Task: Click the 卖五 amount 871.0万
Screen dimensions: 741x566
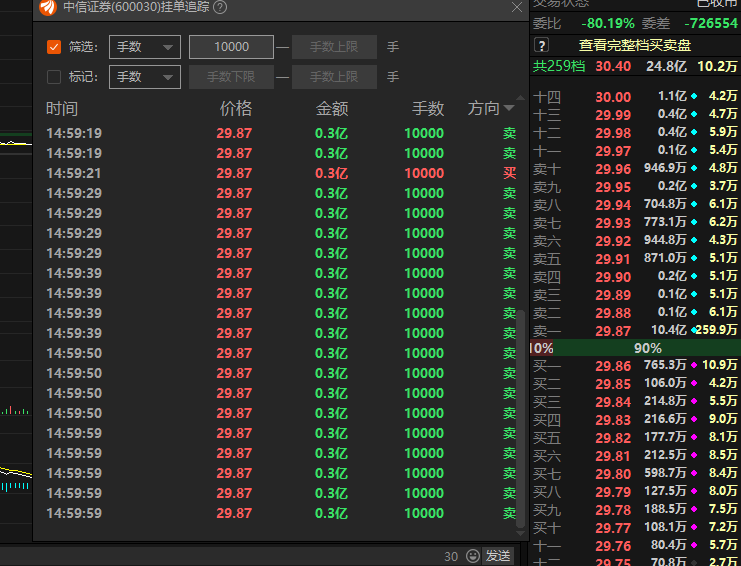Action: tap(665, 258)
